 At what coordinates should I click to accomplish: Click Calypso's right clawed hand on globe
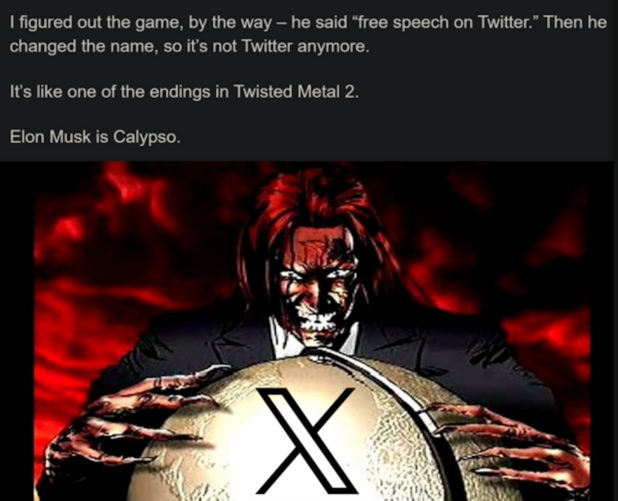pyautogui.click(x=508, y=443)
